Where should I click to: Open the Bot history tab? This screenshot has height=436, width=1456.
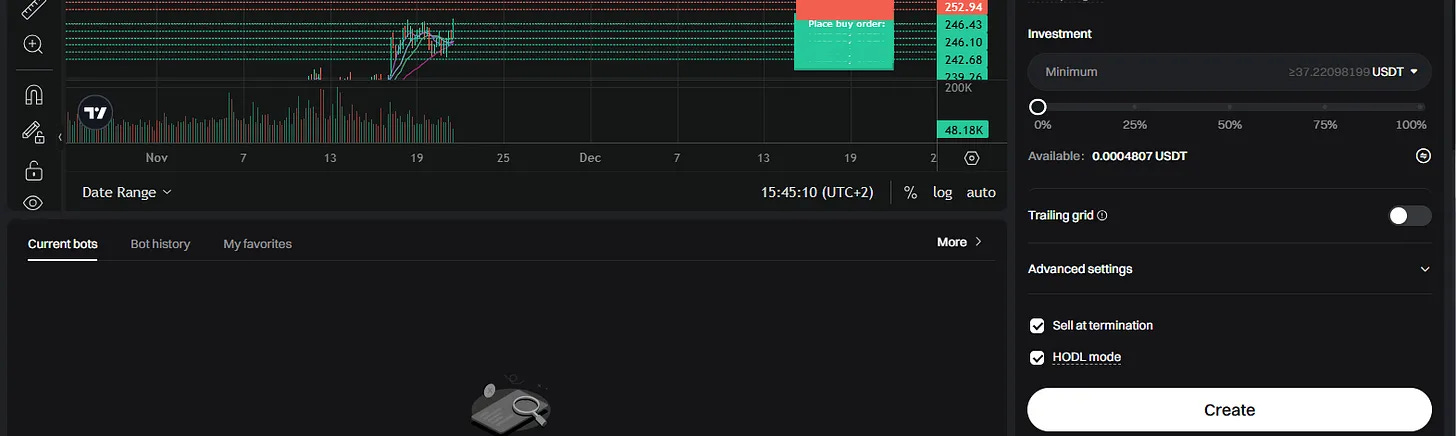pos(160,243)
